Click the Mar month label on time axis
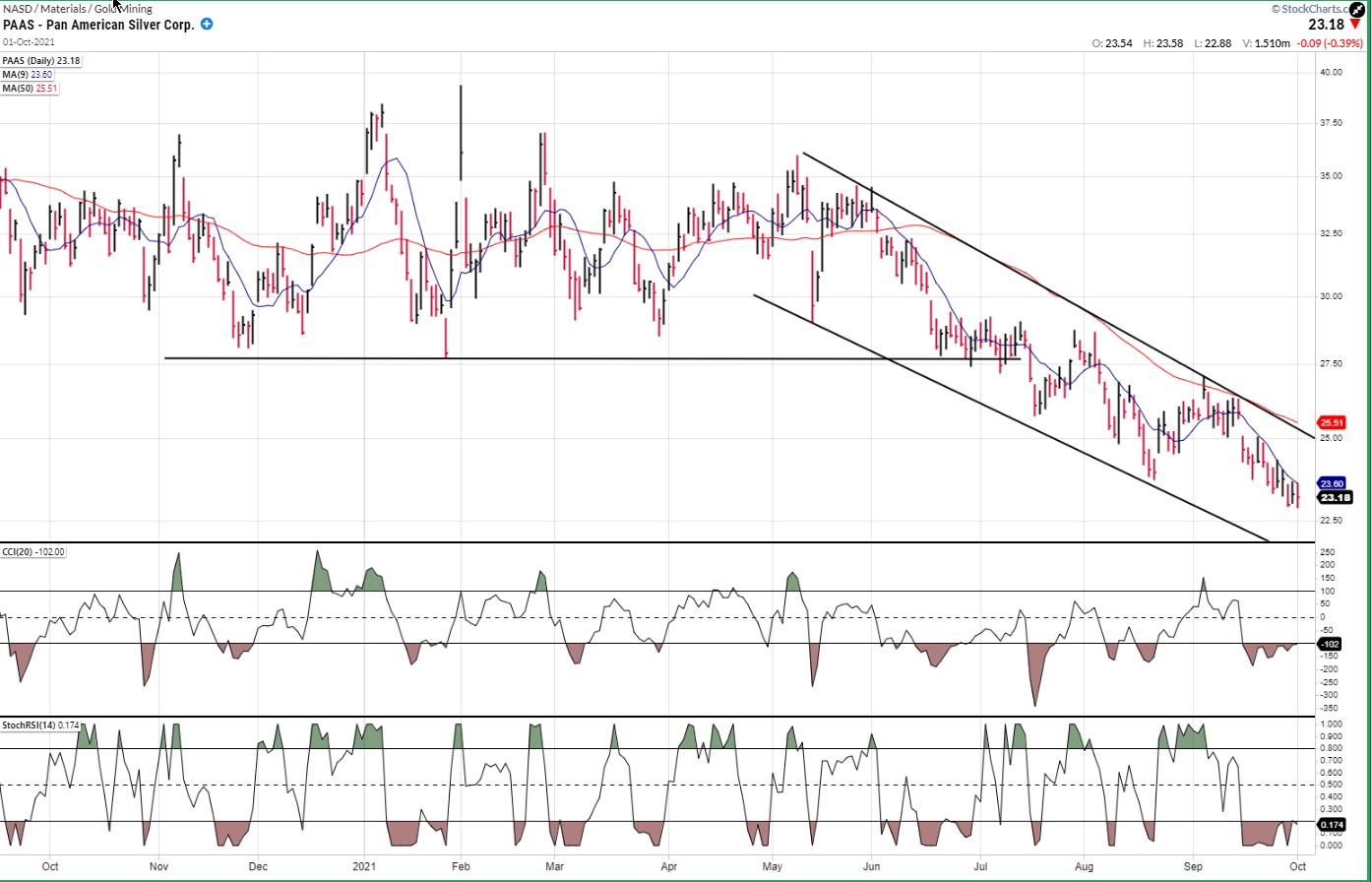Screen dimensions: 1372x882 (x=556, y=867)
